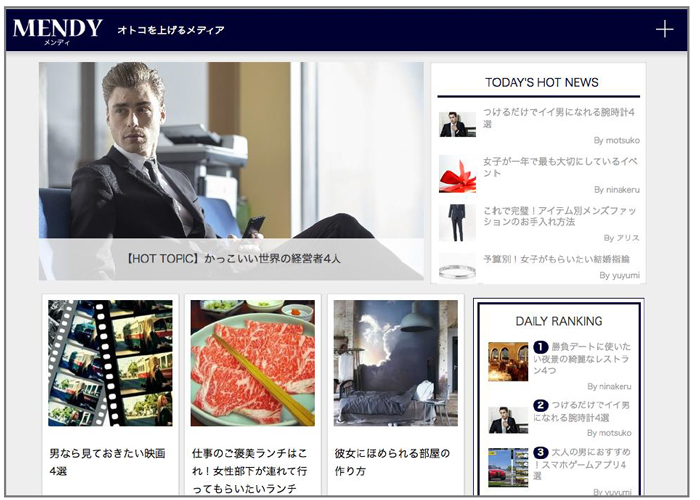The width and height of the screenshot is (700, 500).
Task: Open thumbnail of man adjusting watch in Hot News
Action: point(457,124)
